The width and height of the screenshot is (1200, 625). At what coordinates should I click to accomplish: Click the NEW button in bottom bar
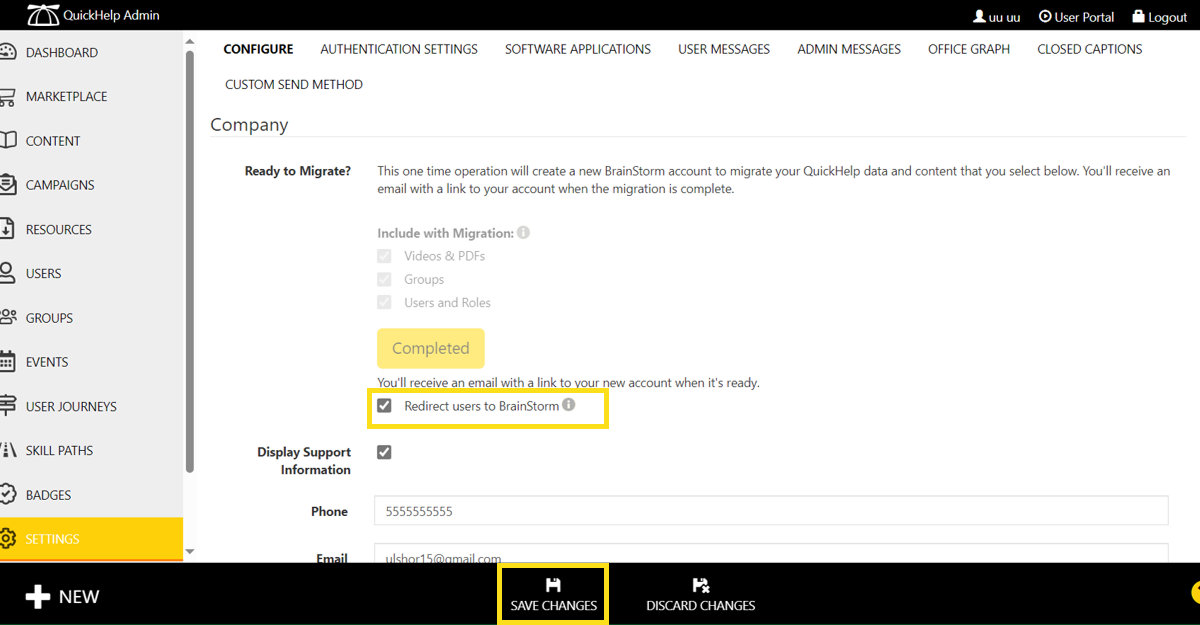click(x=62, y=597)
